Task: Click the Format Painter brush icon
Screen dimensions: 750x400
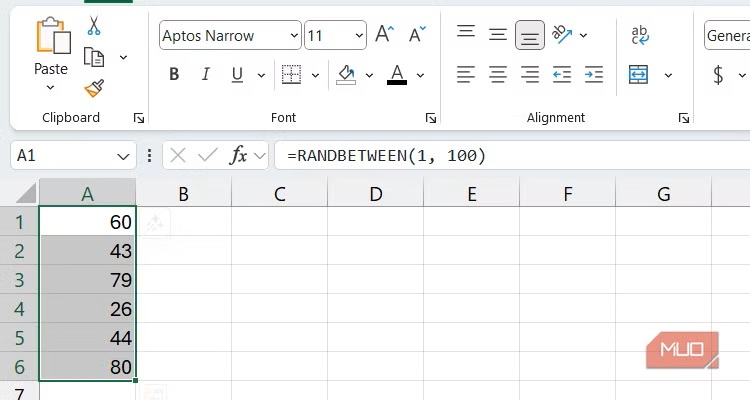Action: pos(94,89)
